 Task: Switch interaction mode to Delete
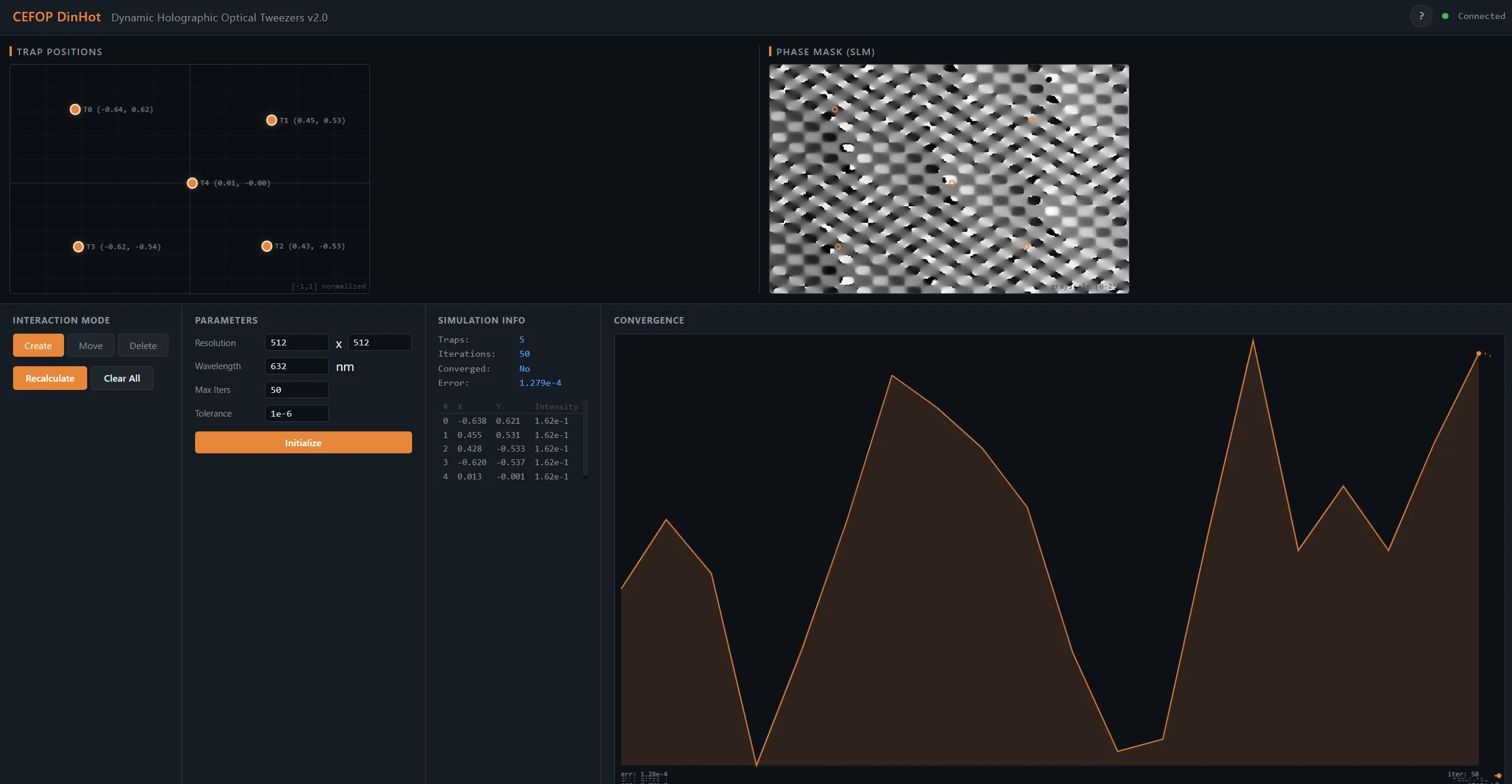click(x=143, y=345)
